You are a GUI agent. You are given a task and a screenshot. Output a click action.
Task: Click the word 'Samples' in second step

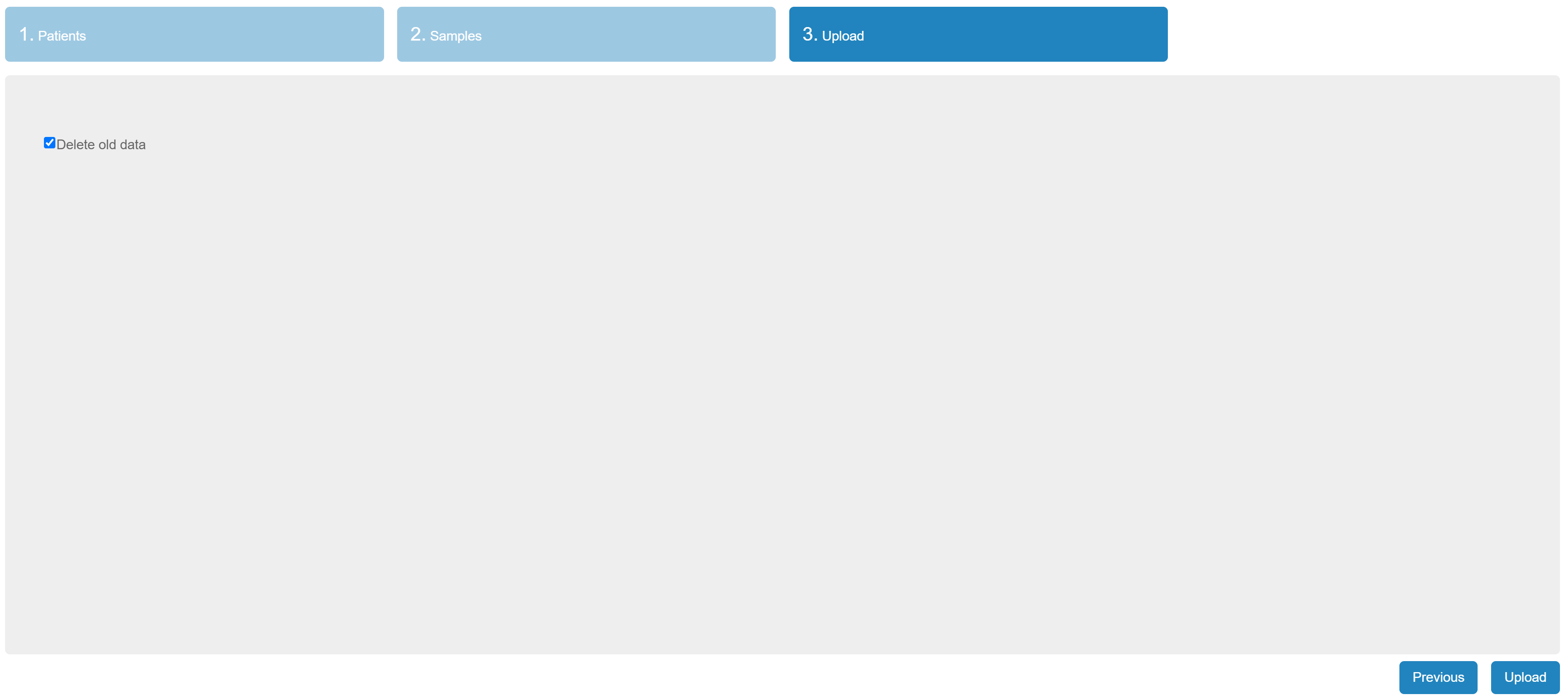click(x=455, y=36)
